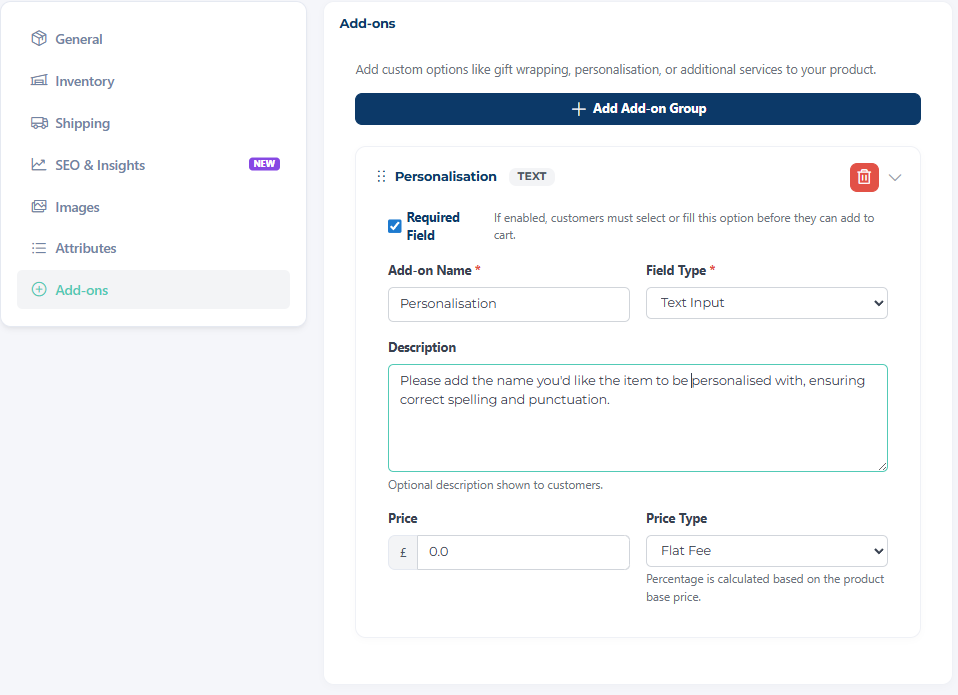Open the Shipping section label
Viewport: 958px width, 695px height.
click(x=83, y=123)
